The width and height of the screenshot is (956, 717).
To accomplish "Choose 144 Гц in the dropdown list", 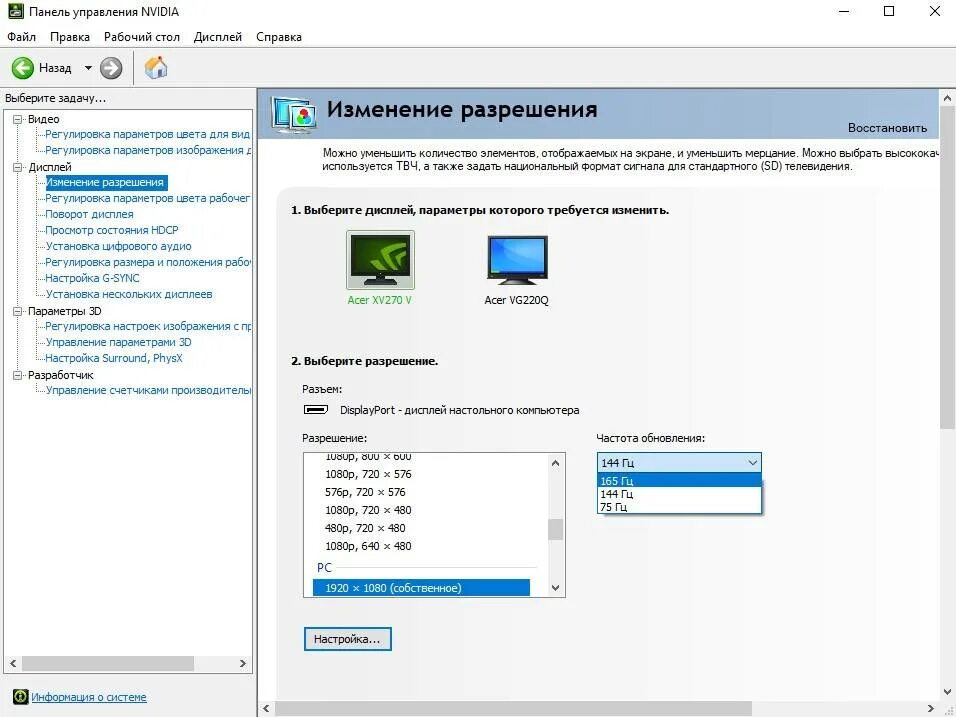I will click(679, 494).
